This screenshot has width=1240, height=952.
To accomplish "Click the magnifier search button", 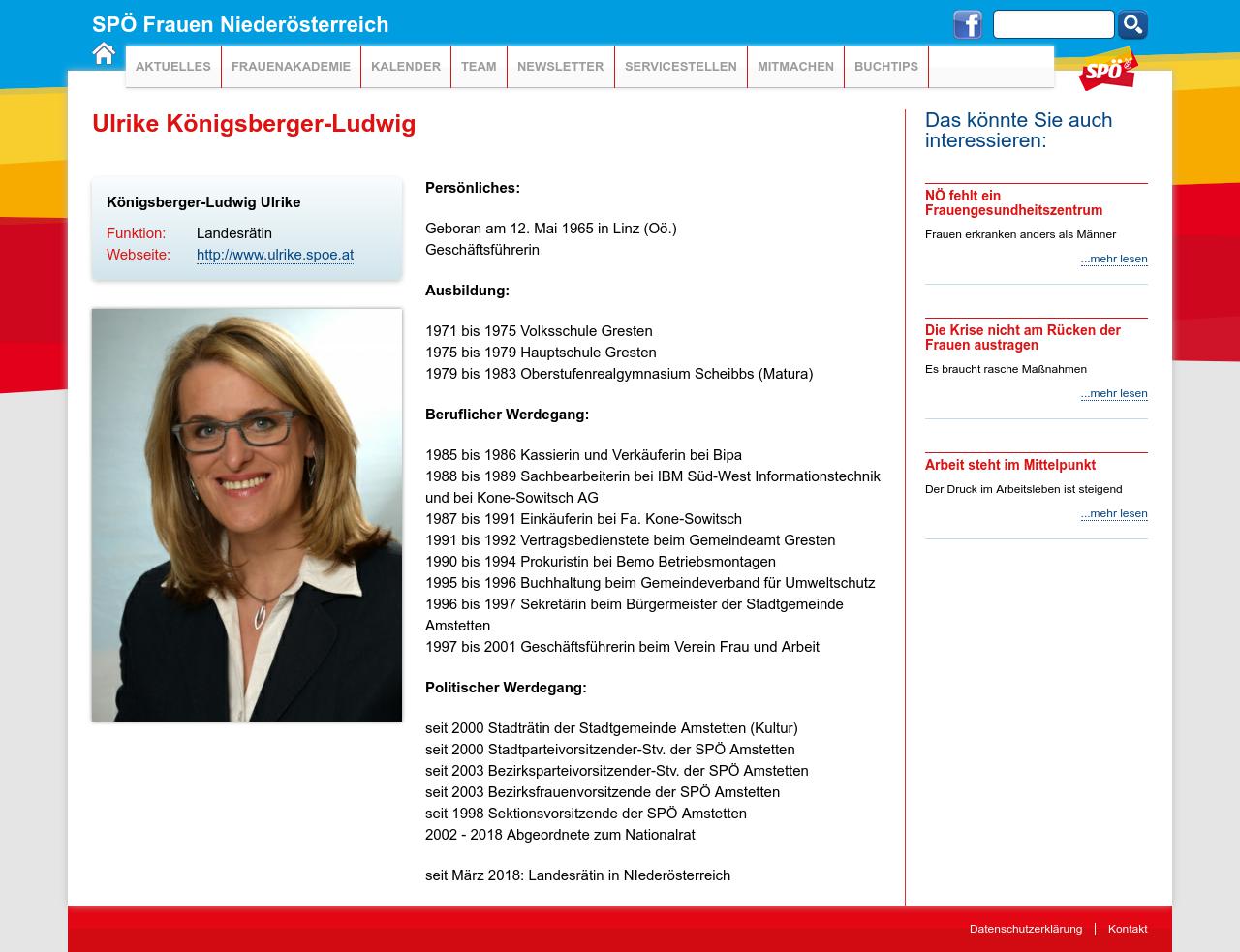I will 1132,24.
